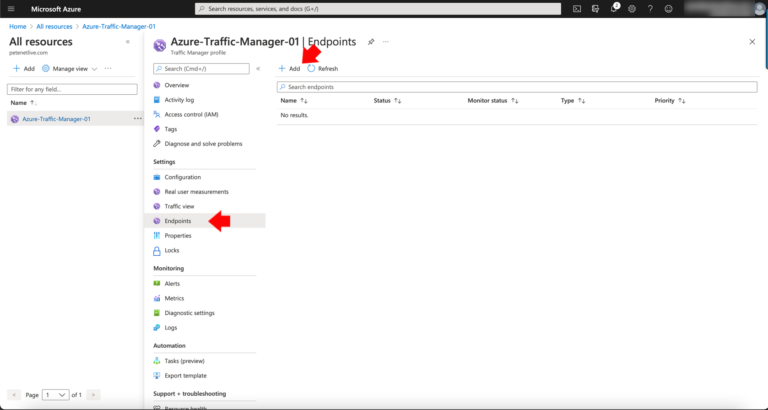Image resolution: width=768 pixels, height=410 pixels.
Task: Click the Microsoft Azure logo text
Action: 56,9
